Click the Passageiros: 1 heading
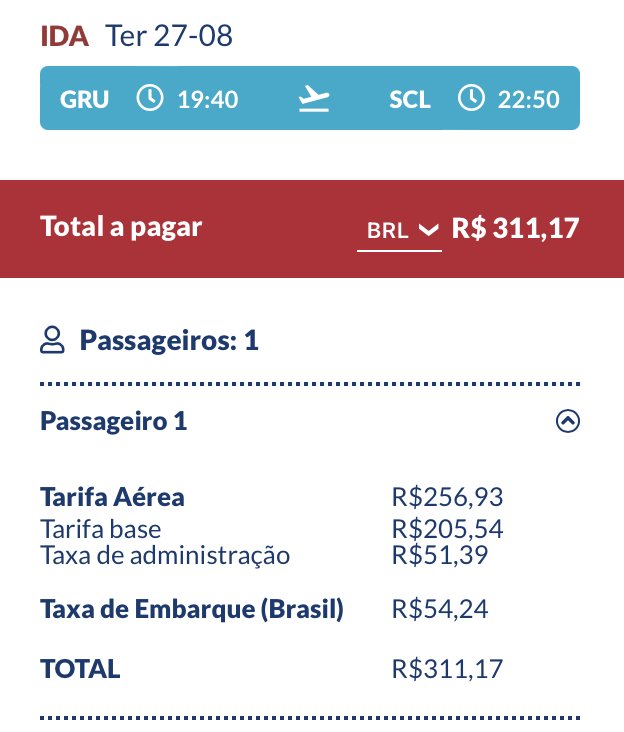The width and height of the screenshot is (624, 732). point(169,340)
